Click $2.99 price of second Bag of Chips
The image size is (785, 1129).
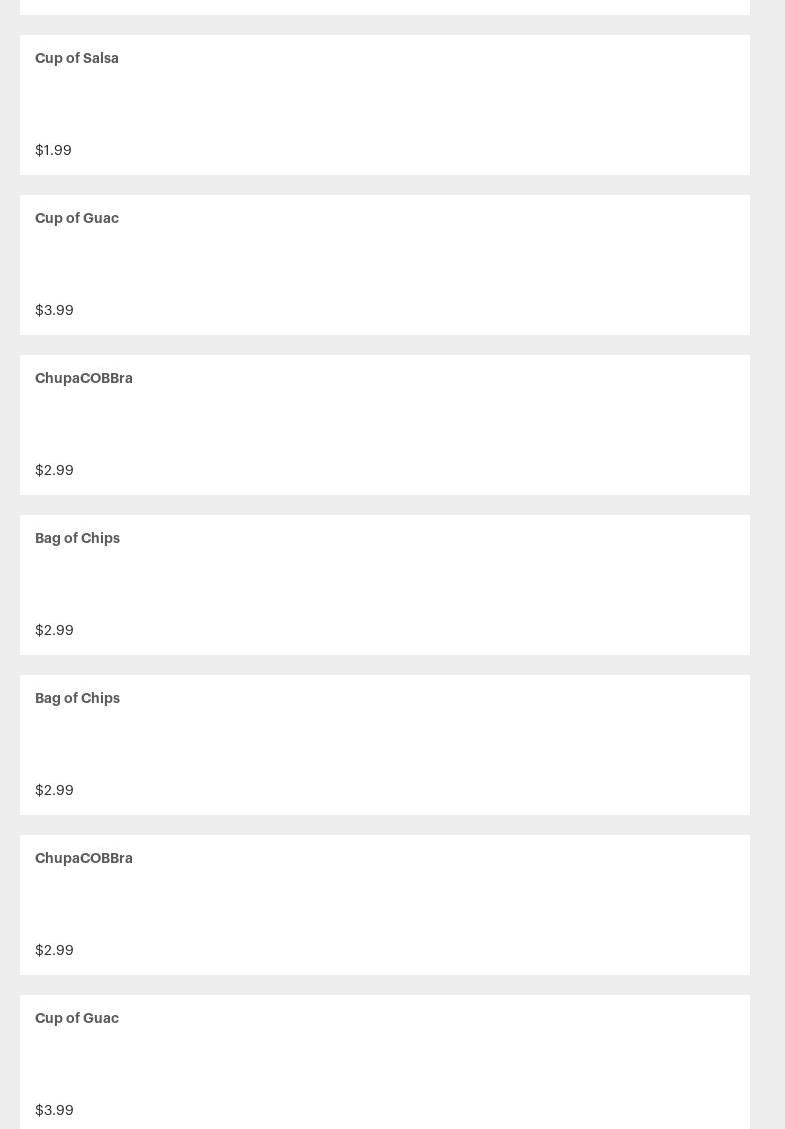pyautogui.click(x=54, y=790)
